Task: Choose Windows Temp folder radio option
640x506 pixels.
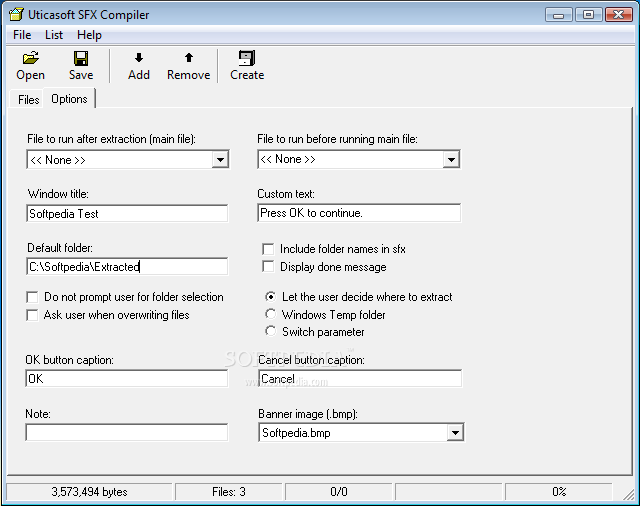Action: click(270, 314)
